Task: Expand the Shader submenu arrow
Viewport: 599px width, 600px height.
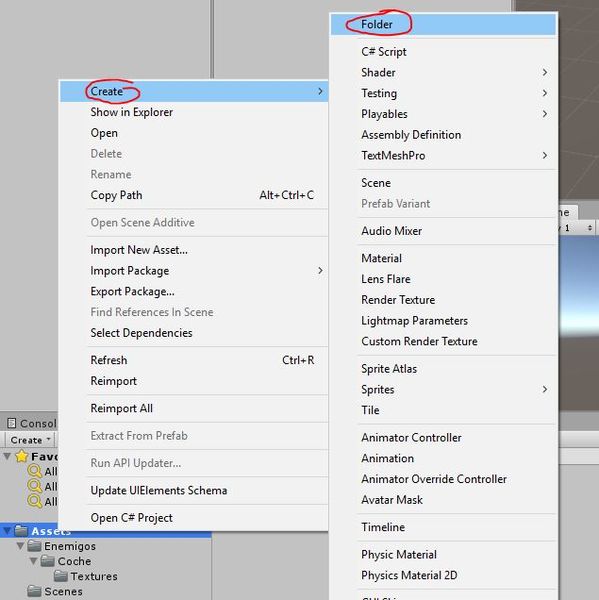Action: [545, 72]
